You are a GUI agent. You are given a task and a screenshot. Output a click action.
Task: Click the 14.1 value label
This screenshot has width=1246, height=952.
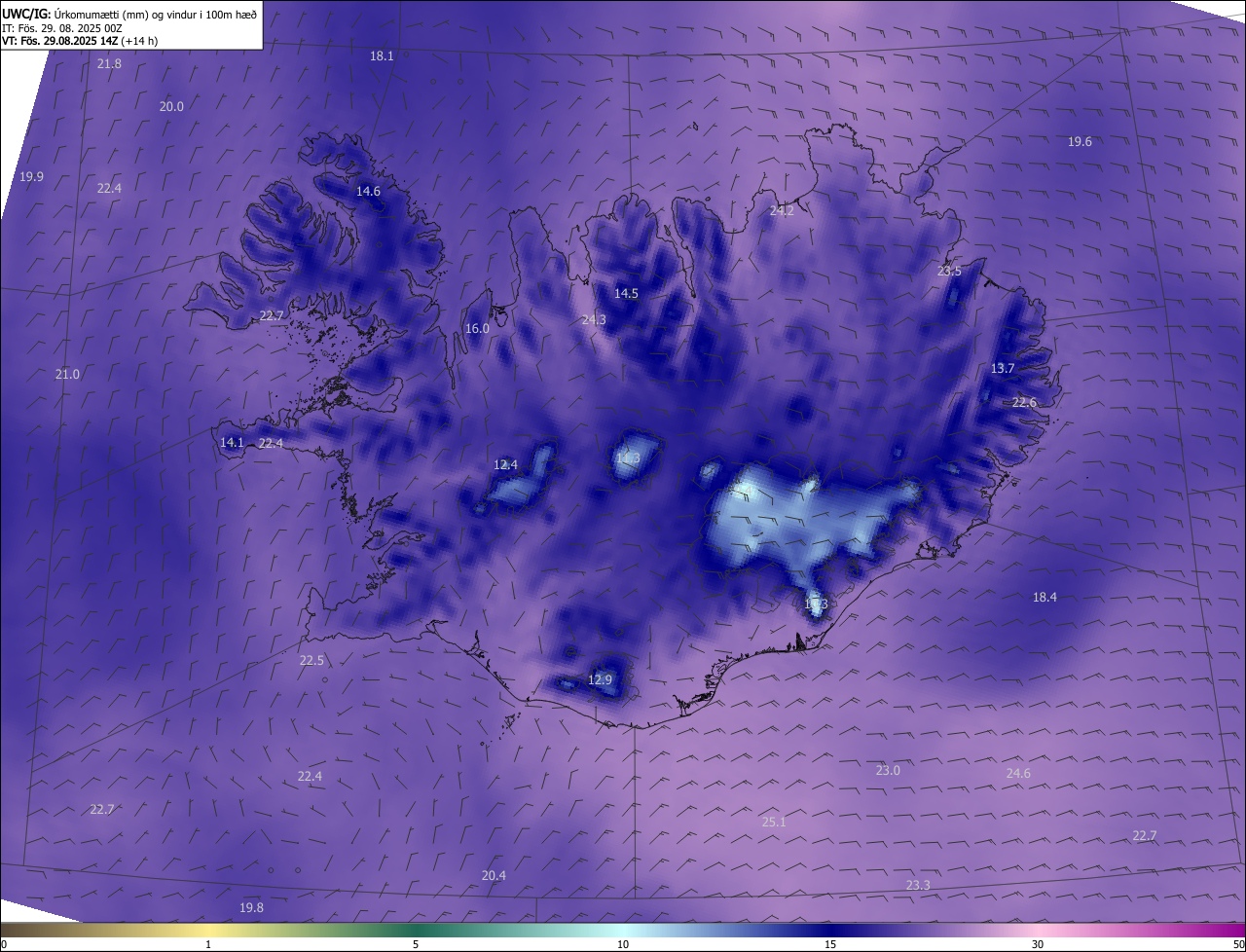click(x=232, y=442)
